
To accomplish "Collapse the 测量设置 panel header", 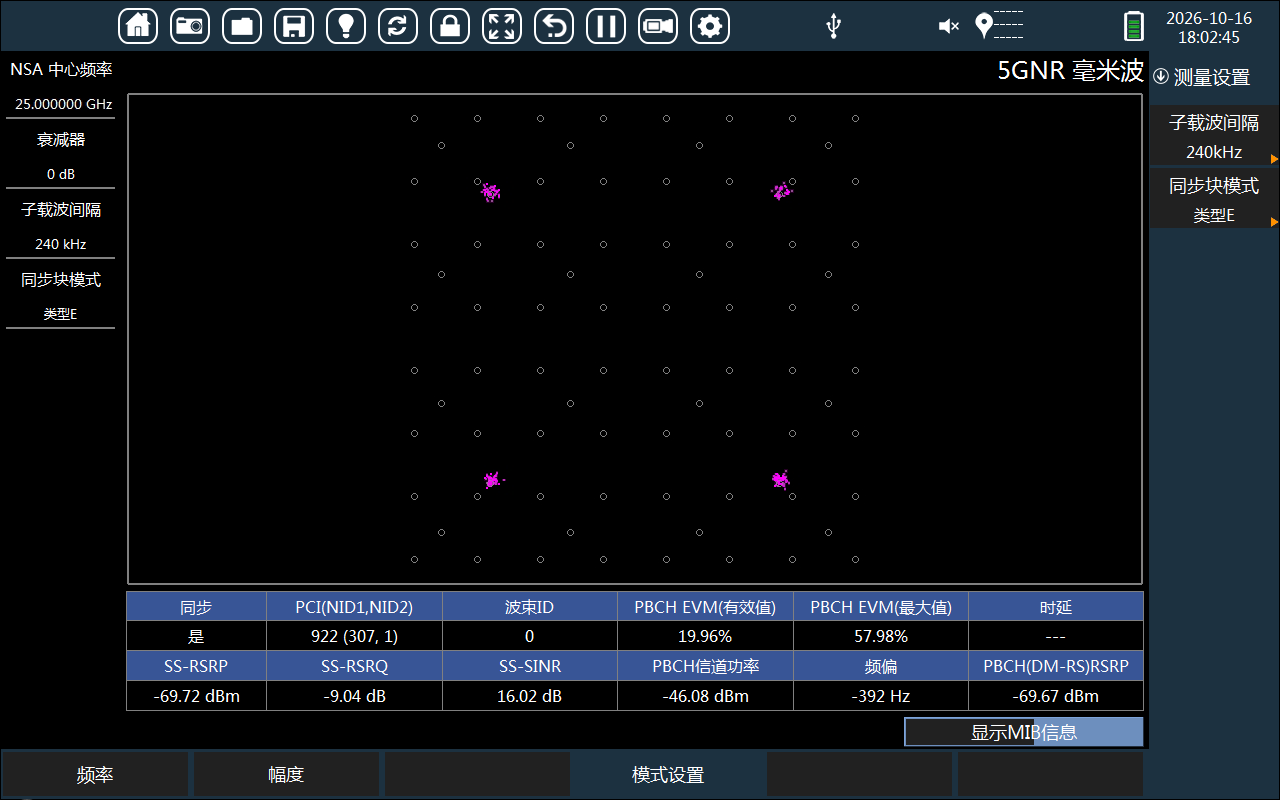I will 1202,77.
